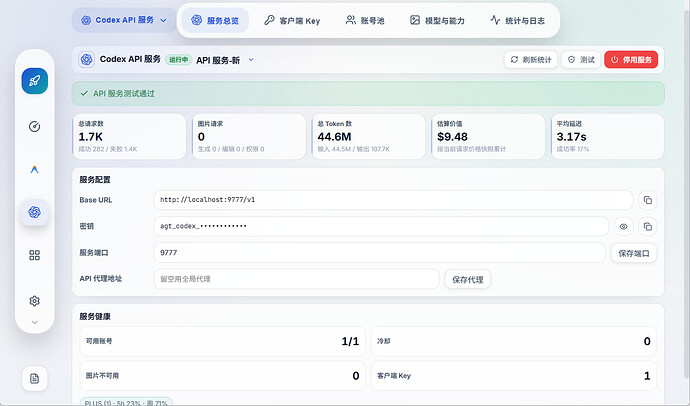Click the API 服务测试通过 success banner

pos(368,93)
